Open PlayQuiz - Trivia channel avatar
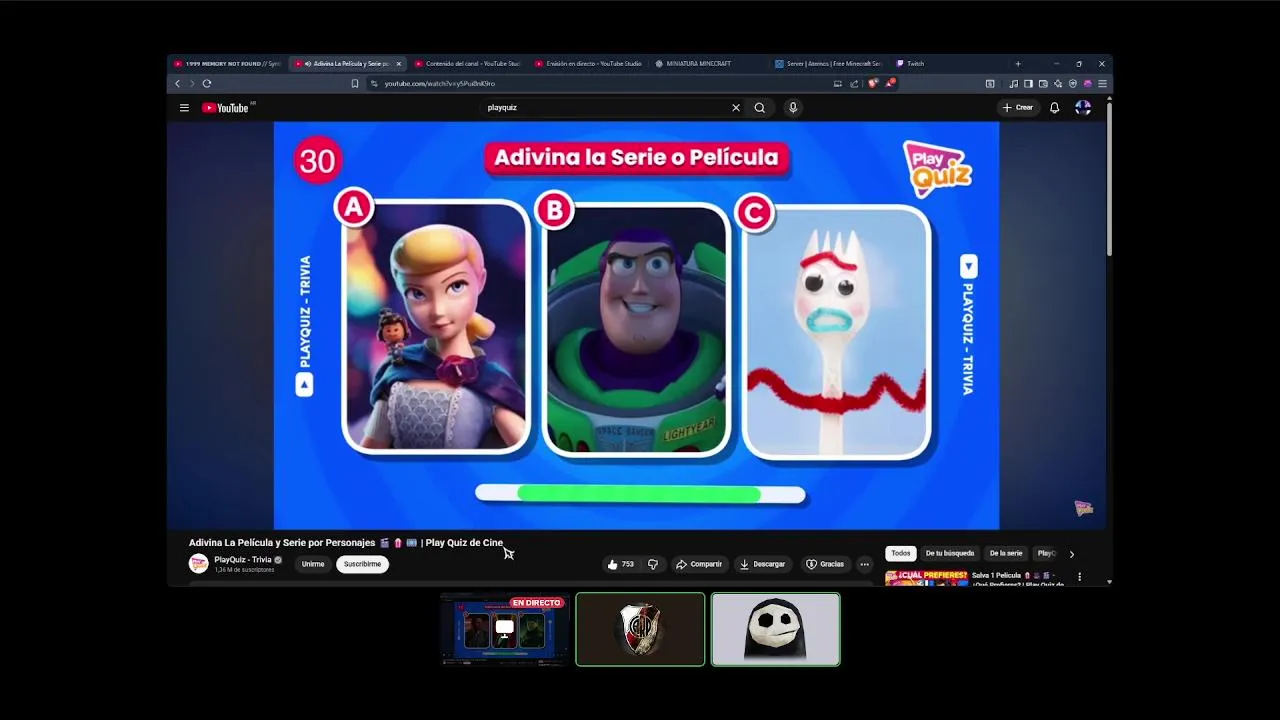This screenshot has width=1280, height=720. pos(199,564)
